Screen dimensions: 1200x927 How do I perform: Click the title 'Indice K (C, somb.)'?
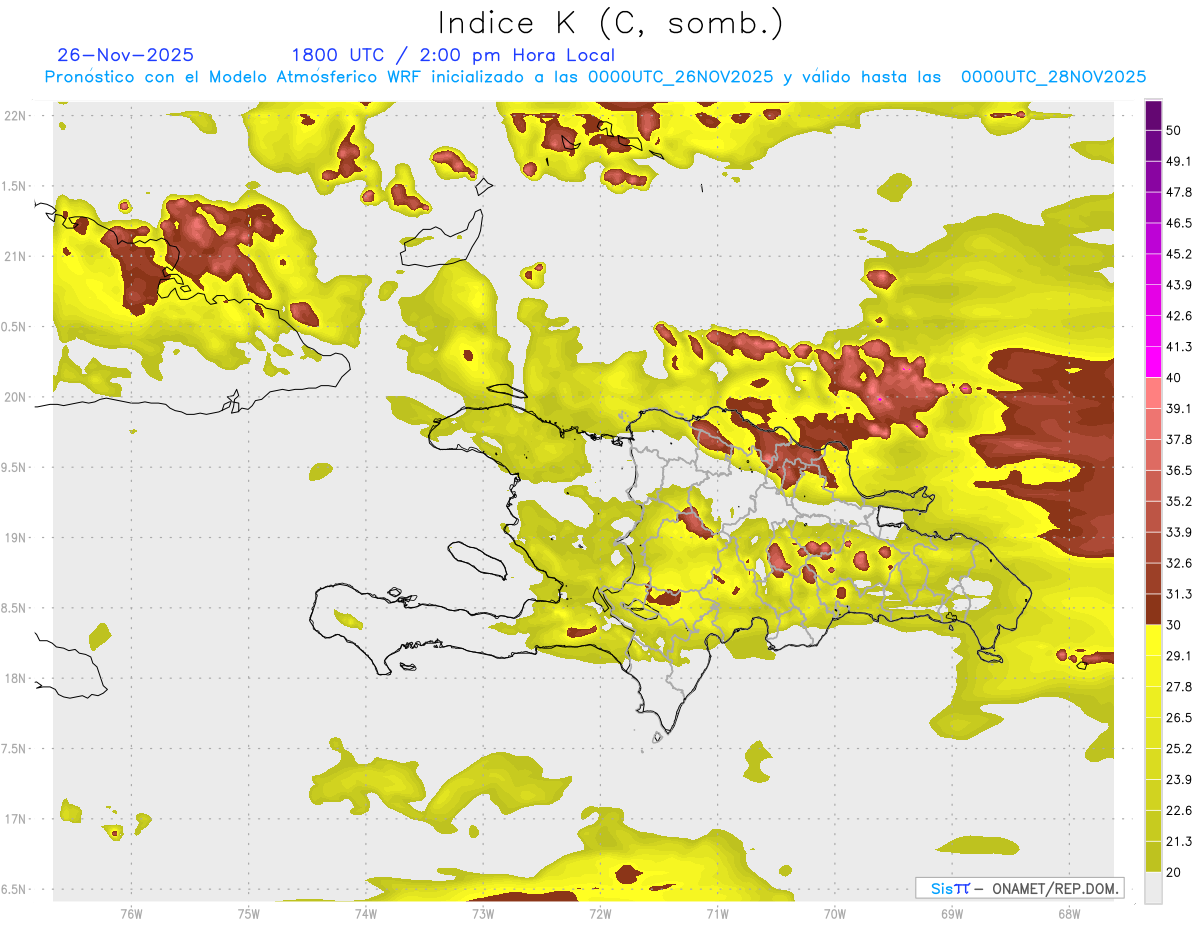[610, 23]
